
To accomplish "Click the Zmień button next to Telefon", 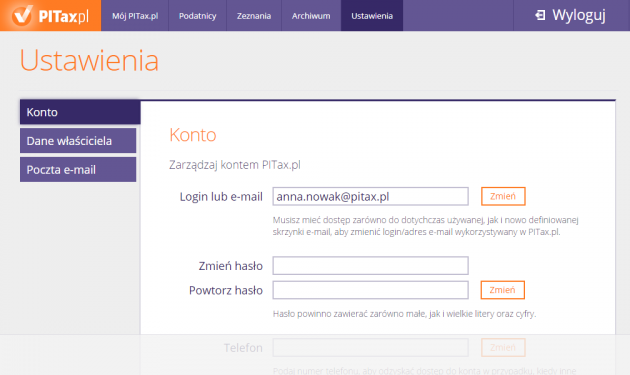I will (x=503, y=347).
